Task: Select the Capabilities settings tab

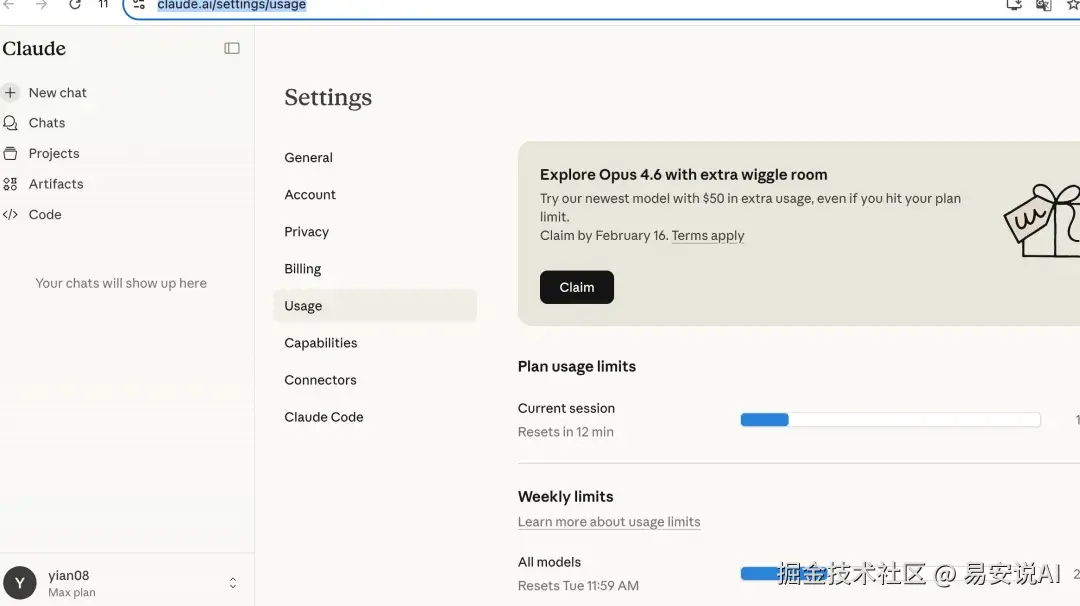Action: coord(320,343)
